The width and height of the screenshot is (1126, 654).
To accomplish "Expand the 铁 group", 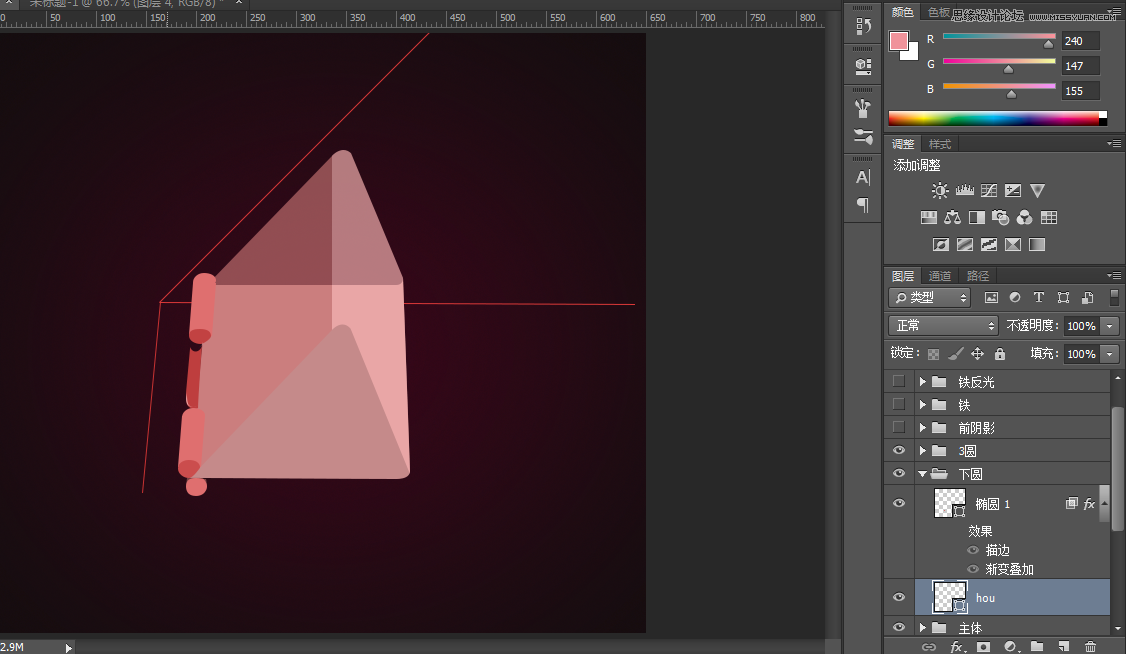I will point(923,405).
